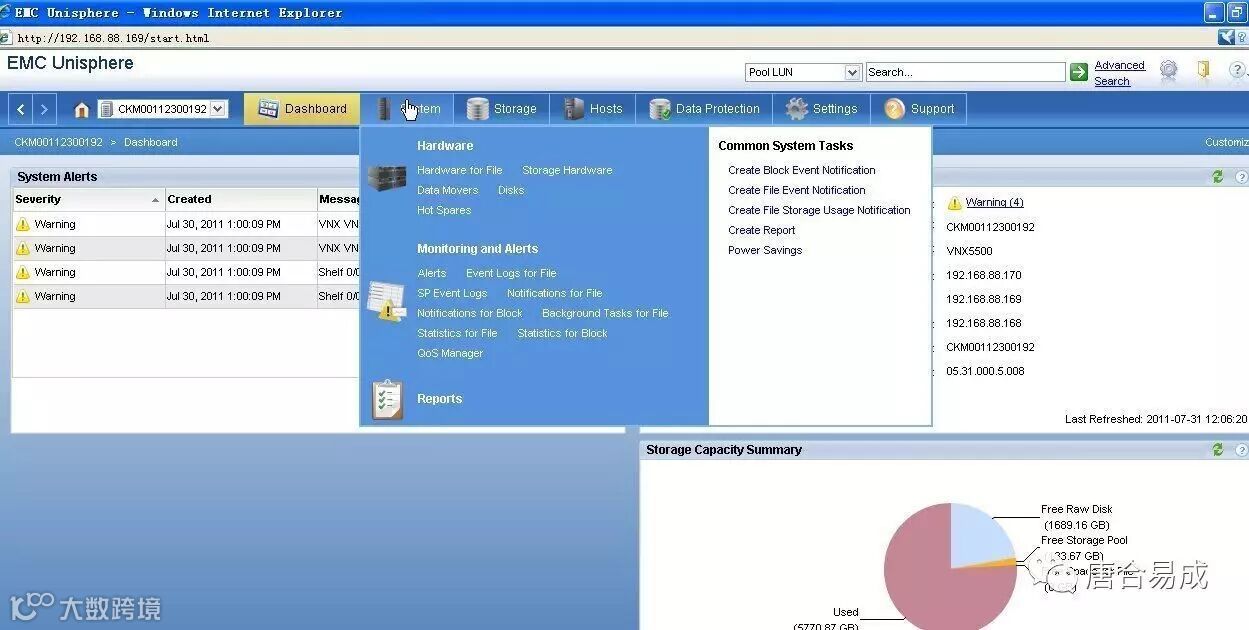Open Statistics for File
This screenshot has width=1249, height=630.
point(457,333)
